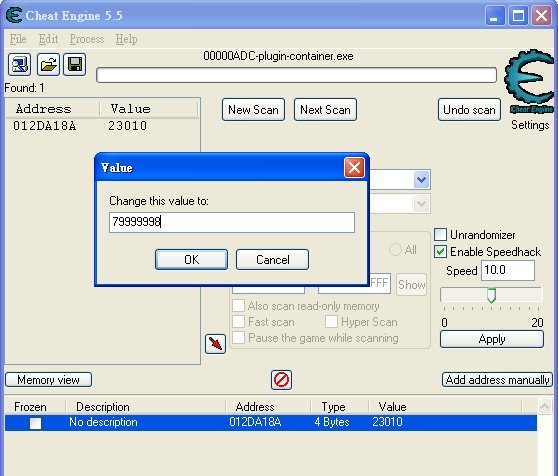Open the File menu

pyautogui.click(x=18, y=39)
